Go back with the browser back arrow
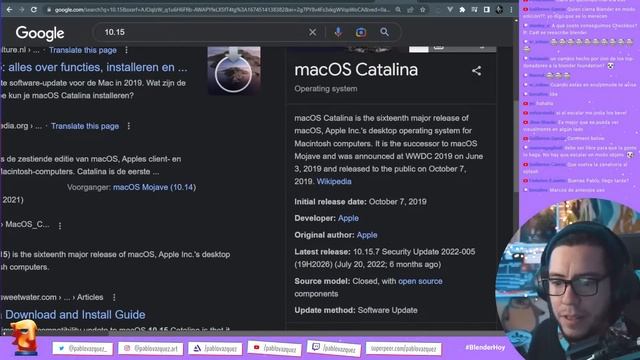Viewport: 640px width, 360px height. click(9, 9)
